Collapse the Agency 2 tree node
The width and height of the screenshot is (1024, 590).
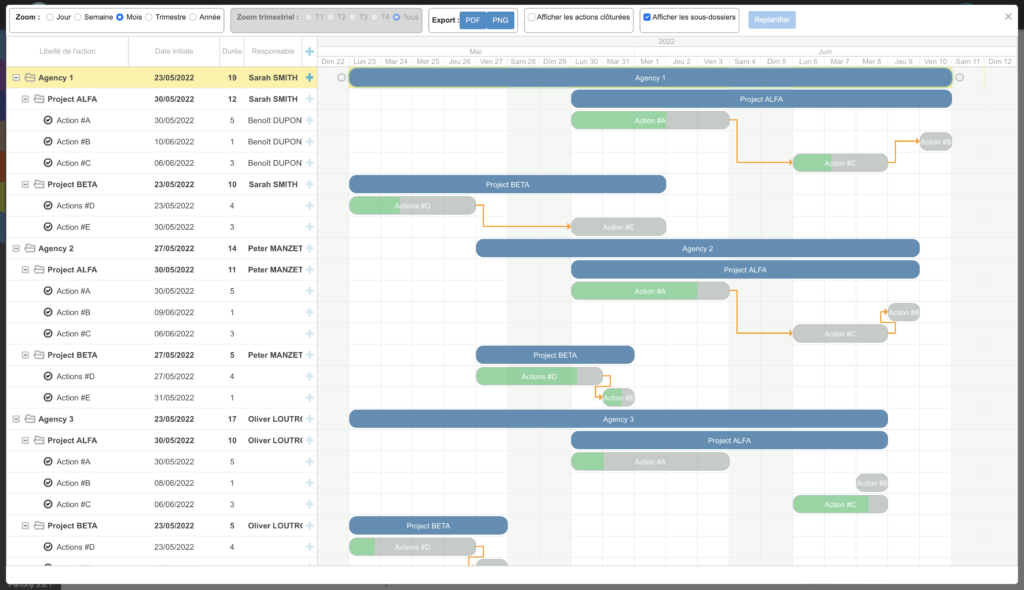[x=16, y=248]
